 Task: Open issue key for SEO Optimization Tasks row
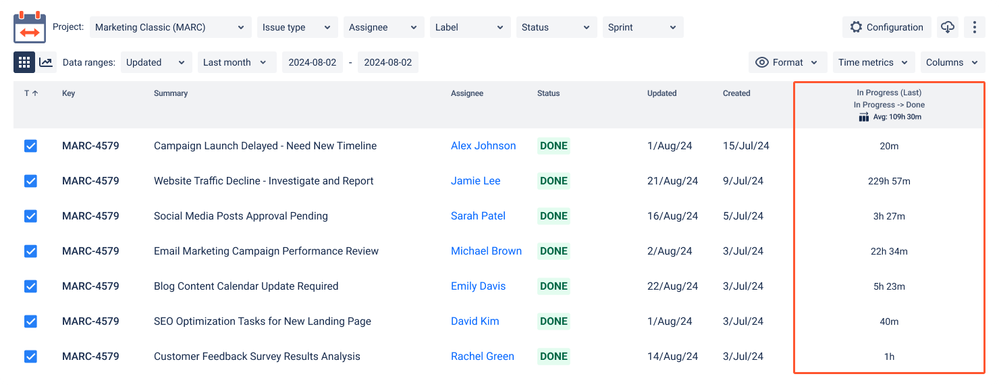click(90, 321)
